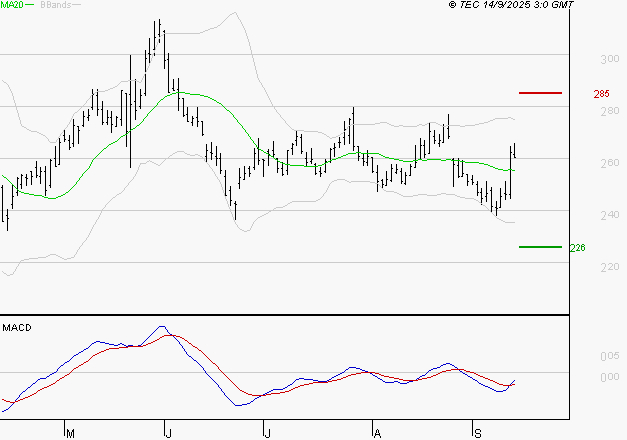
Task: Click the green 226 price label
Action: 577,248
